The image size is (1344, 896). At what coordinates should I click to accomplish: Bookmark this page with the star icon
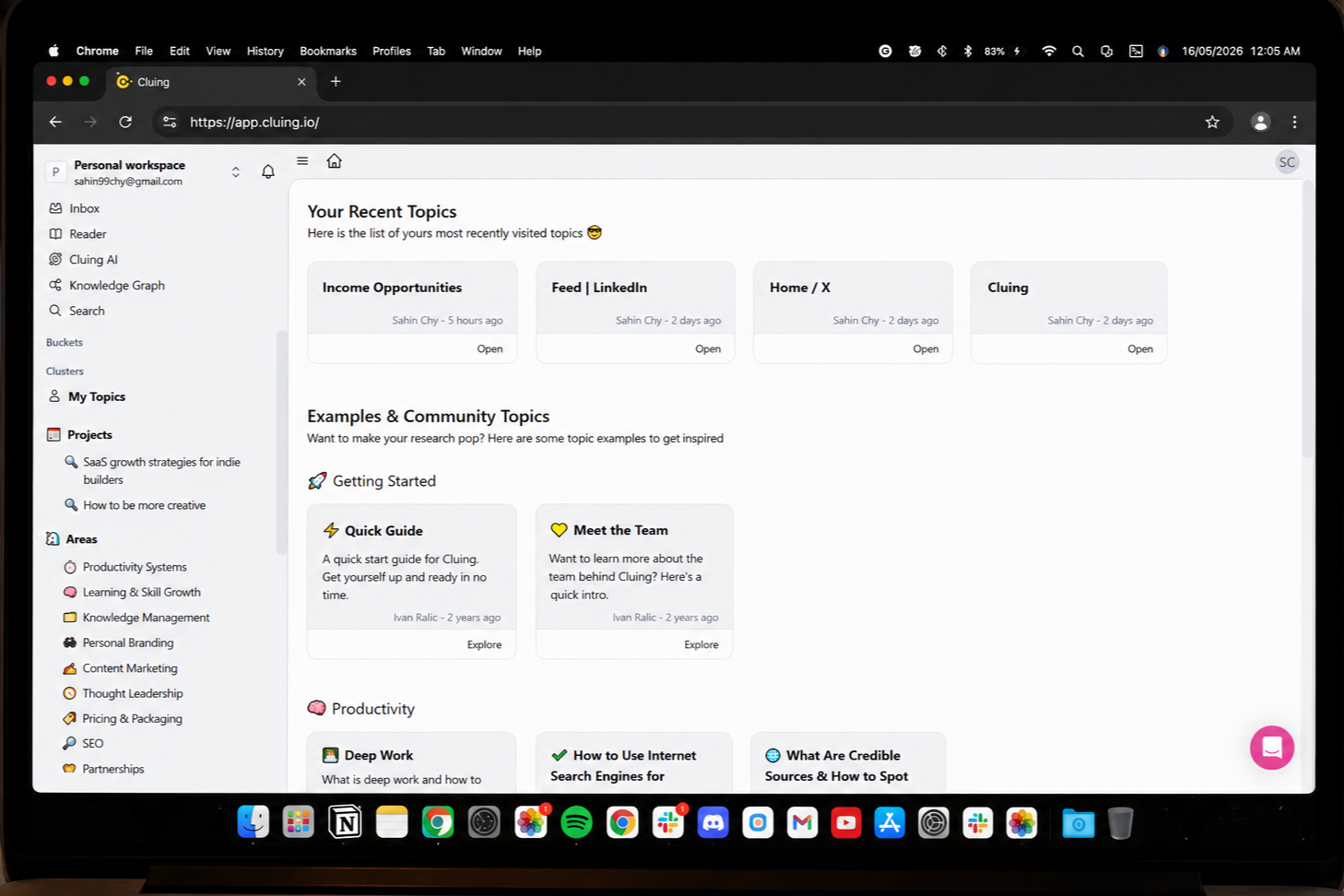[x=1212, y=122]
